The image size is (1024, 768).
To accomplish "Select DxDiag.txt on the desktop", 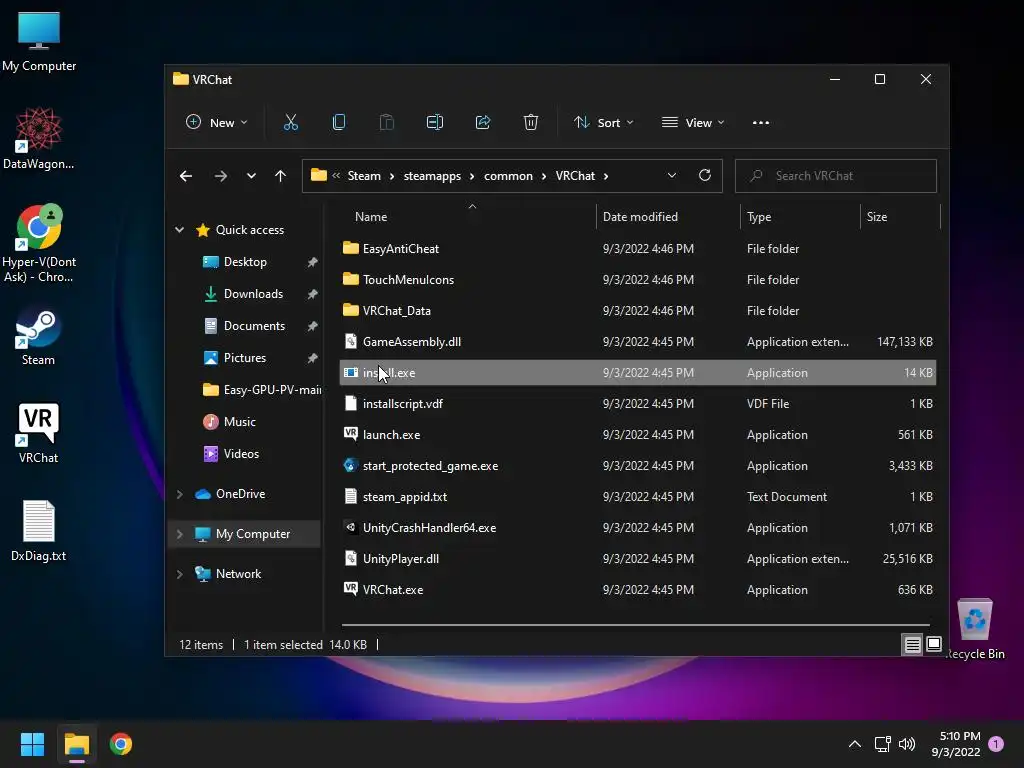I will 38,531.
